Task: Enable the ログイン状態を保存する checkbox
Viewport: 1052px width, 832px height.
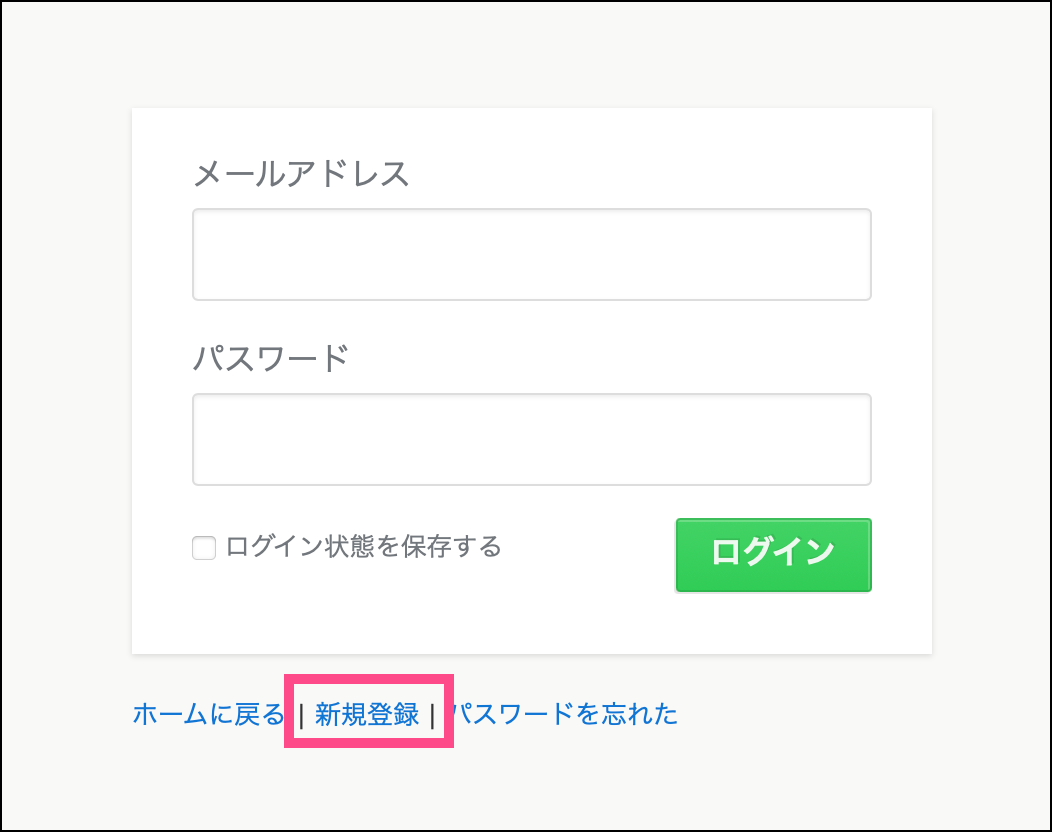Action: pyautogui.click(x=204, y=548)
